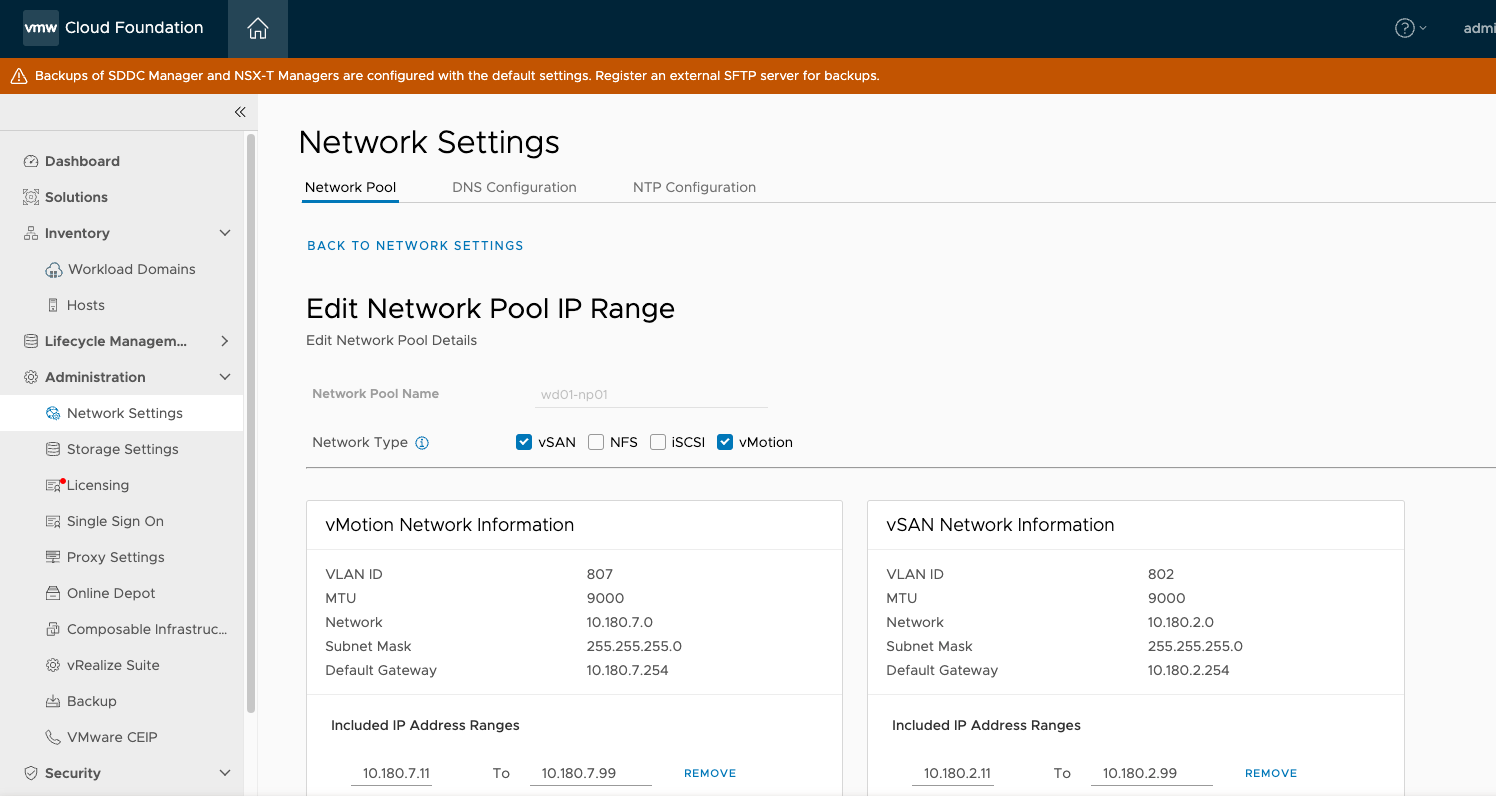Uncheck the vSAN network type checkbox
Image resolution: width=1496 pixels, height=796 pixels.
coord(524,442)
